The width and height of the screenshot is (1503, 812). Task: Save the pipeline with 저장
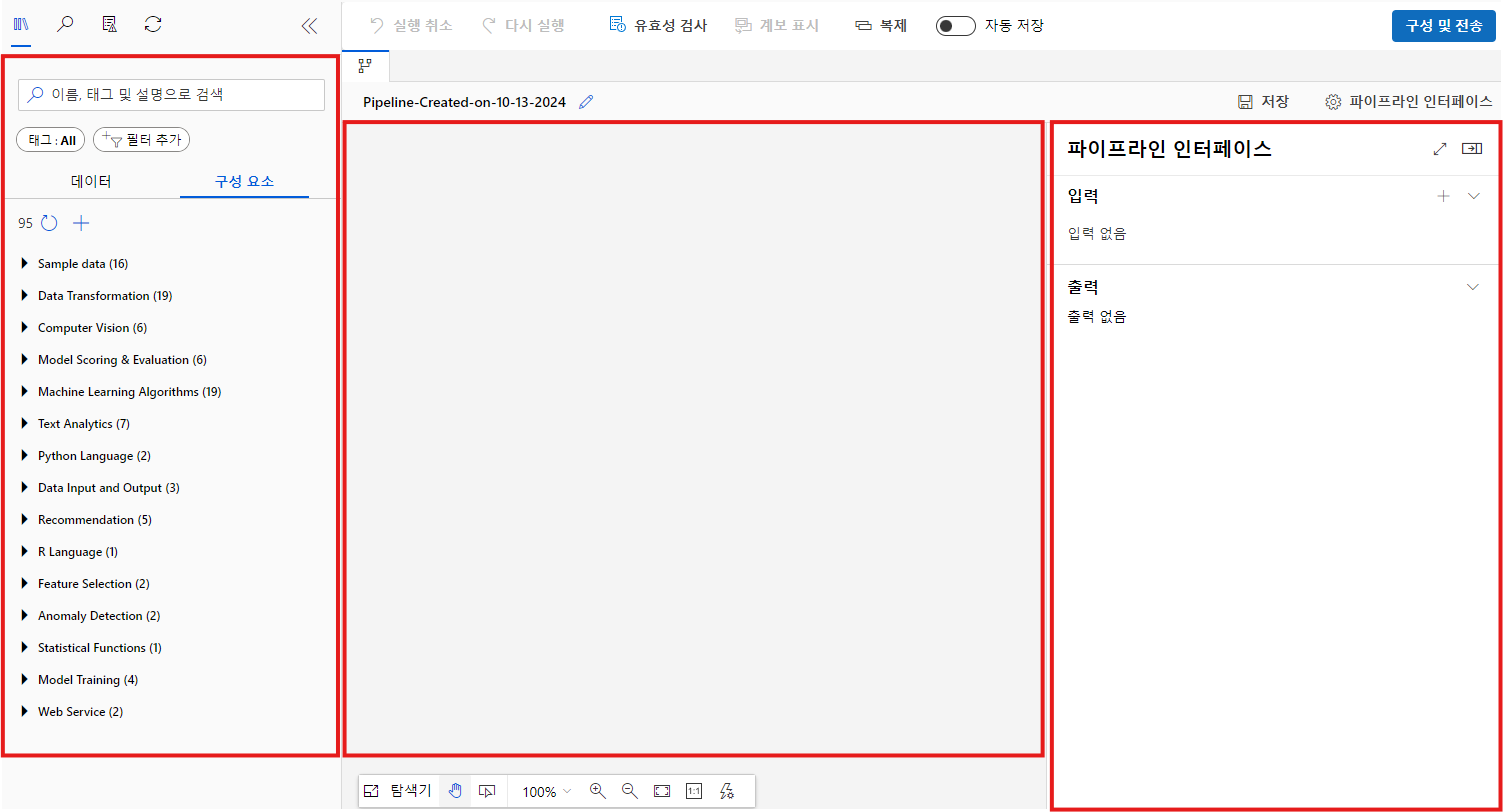click(1263, 102)
